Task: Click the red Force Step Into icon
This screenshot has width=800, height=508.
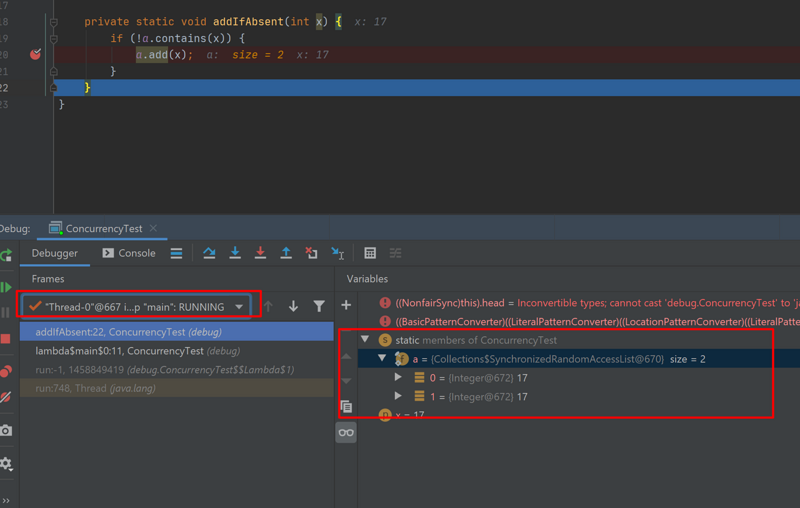Action: [260, 254]
